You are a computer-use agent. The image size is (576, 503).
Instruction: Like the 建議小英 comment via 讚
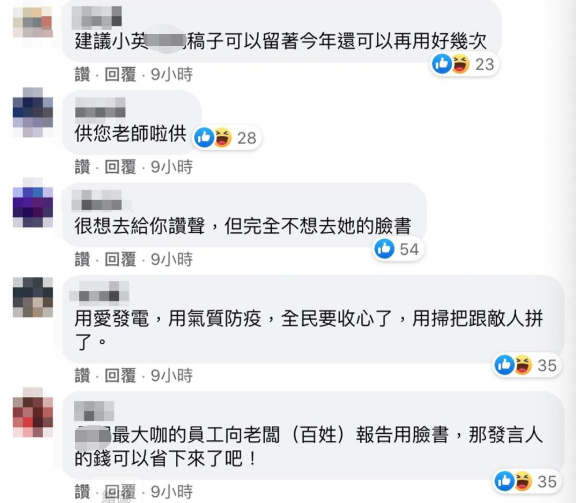coord(82,75)
